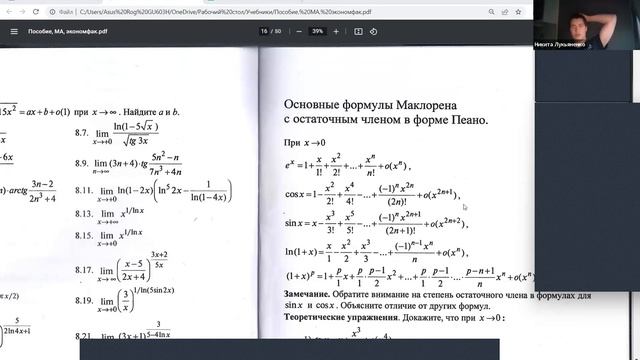Zoom out the PDF with minus button
The height and width of the screenshot is (360, 640).
click(299, 31)
